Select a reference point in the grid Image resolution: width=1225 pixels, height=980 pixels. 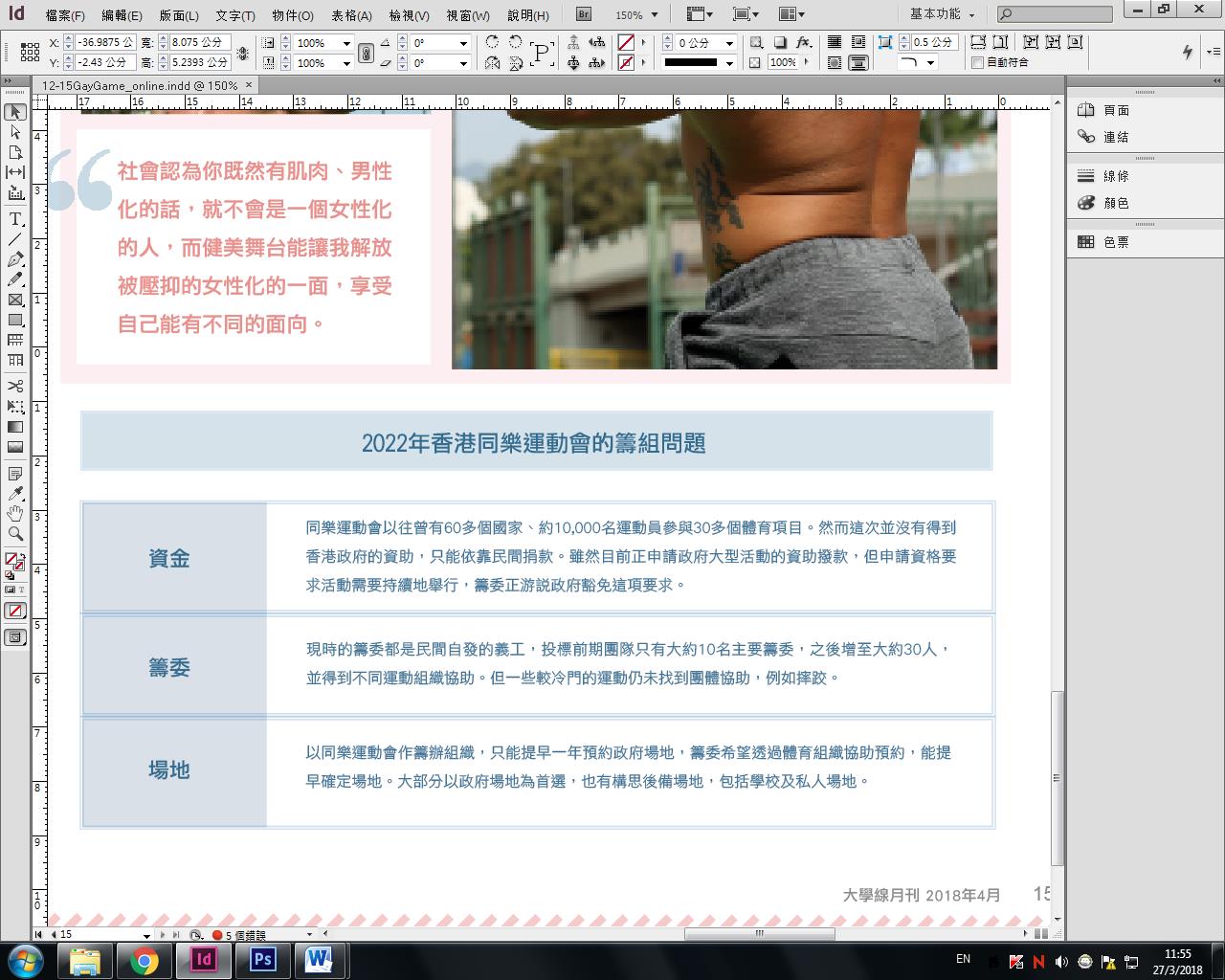pyautogui.click(x=30, y=53)
